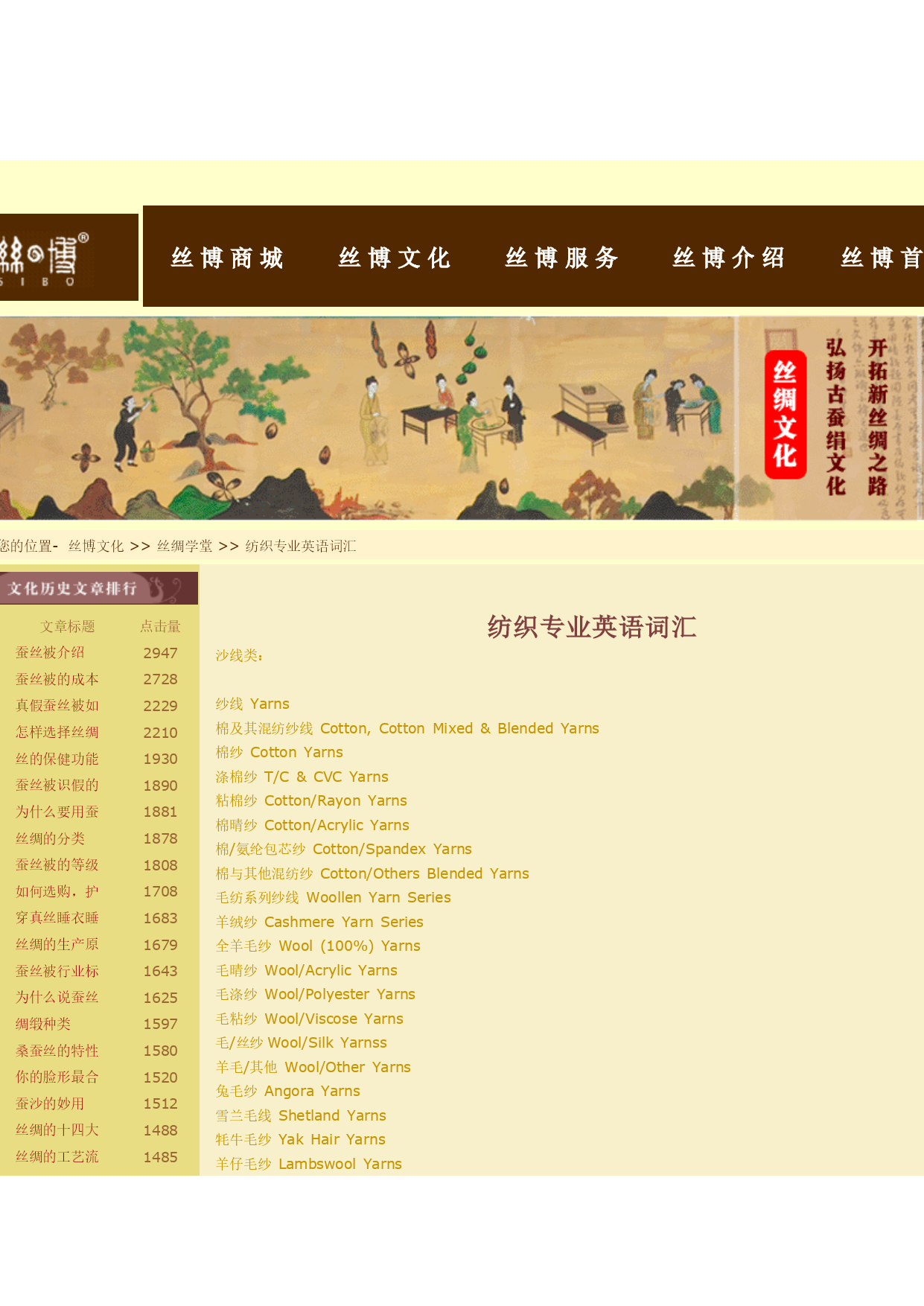Open the article 丝绸的十四大
924x1306 pixels.
click(57, 1130)
